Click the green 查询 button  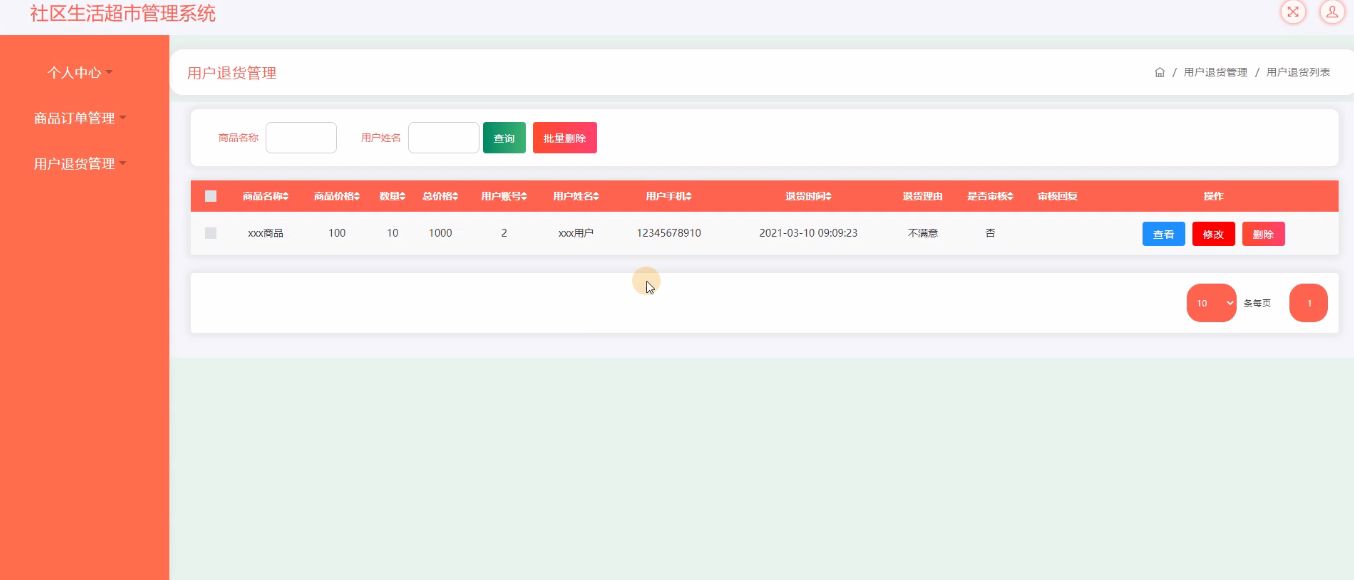504,138
